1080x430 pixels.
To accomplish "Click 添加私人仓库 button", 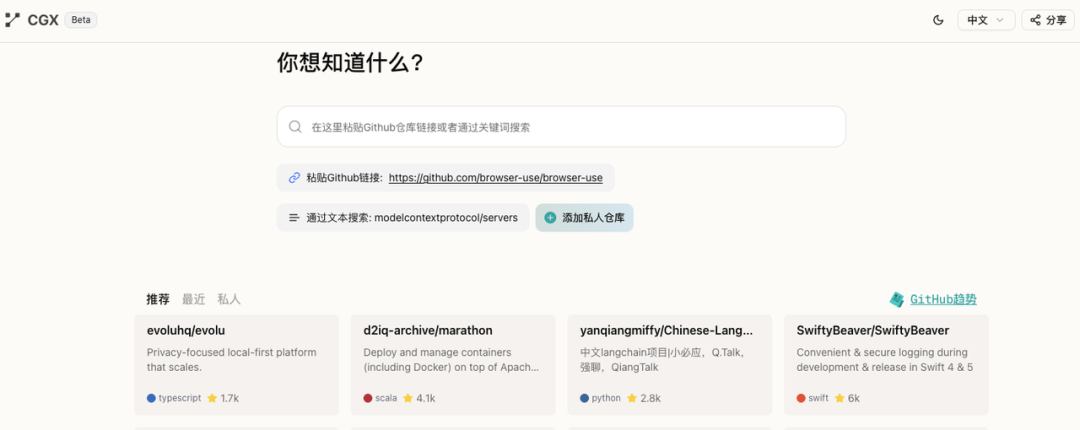I will 584,218.
